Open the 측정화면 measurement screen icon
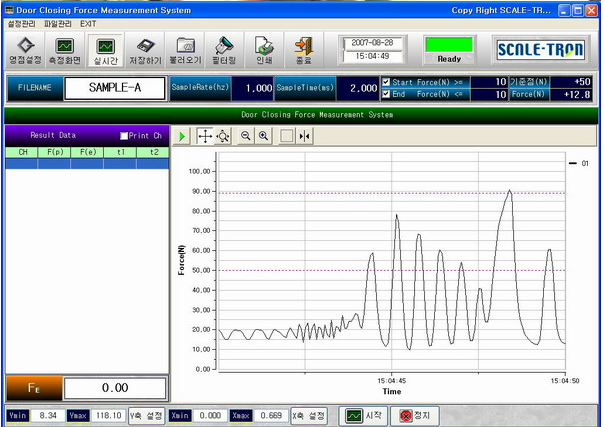605x427 pixels. coord(64,51)
